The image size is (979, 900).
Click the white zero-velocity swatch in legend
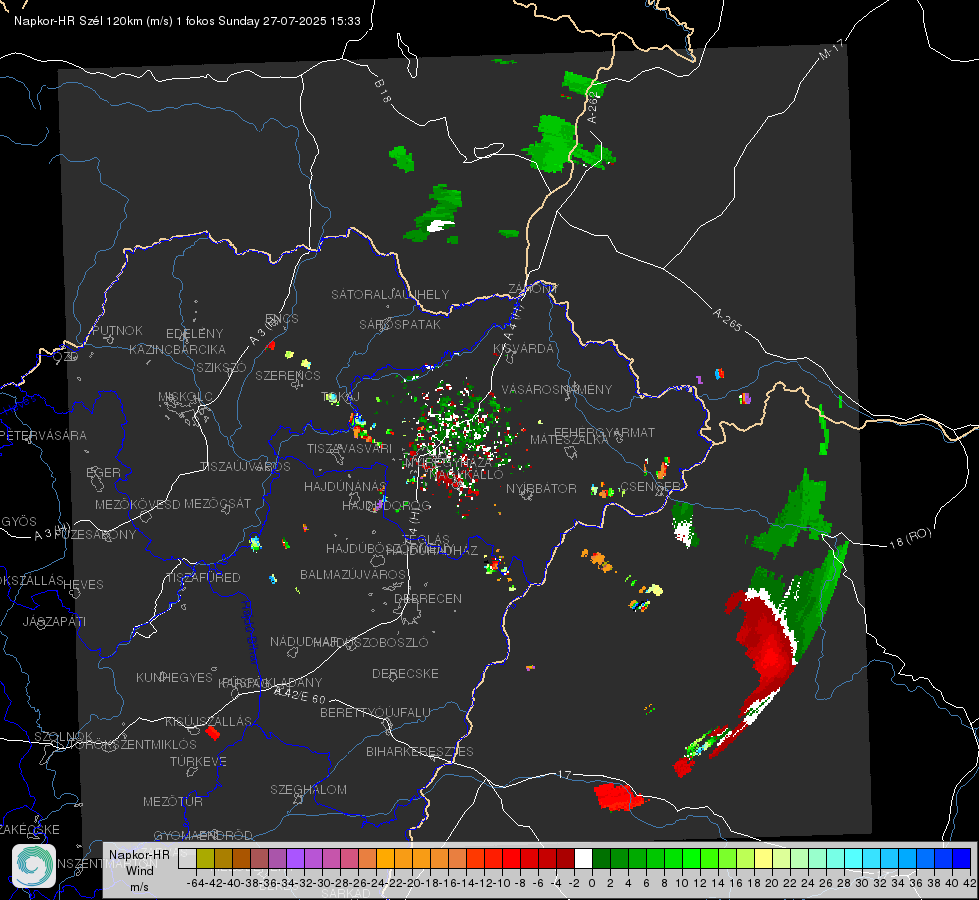[583, 858]
